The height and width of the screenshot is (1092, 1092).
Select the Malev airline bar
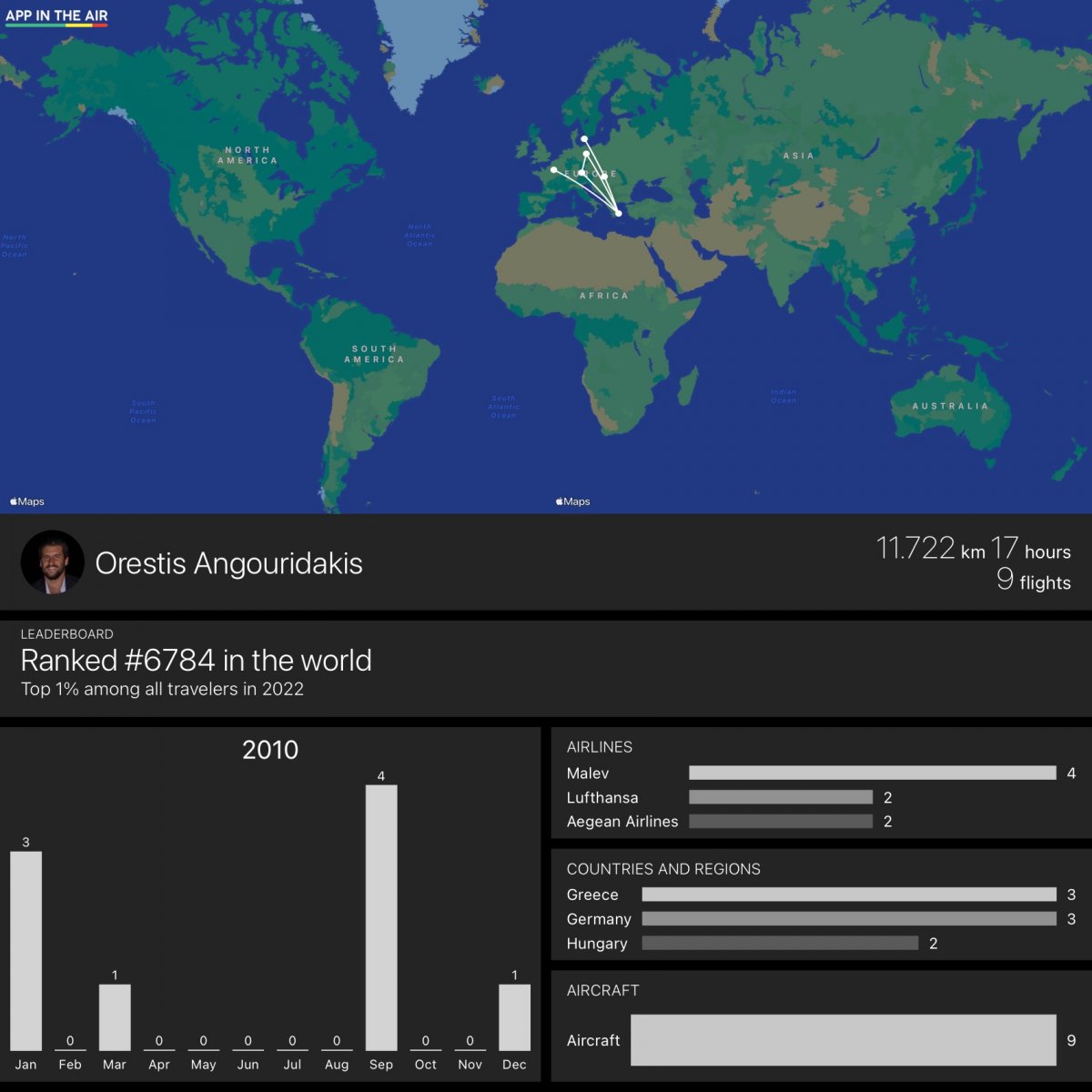tap(872, 773)
